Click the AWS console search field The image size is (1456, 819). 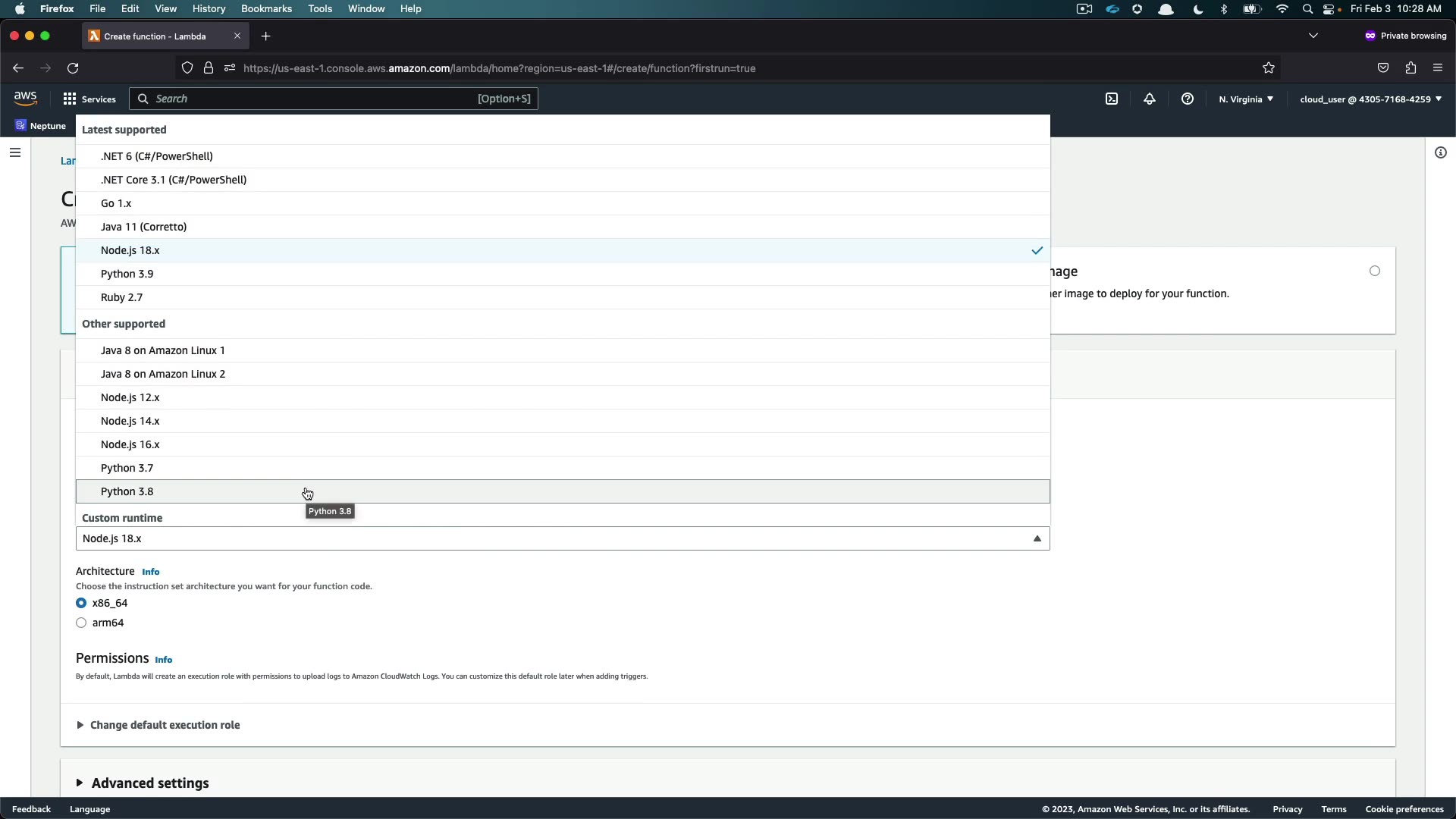point(311,99)
